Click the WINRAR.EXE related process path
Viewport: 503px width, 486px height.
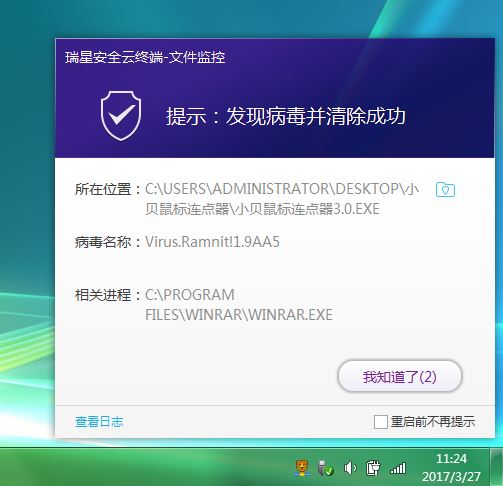tap(239, 305)
